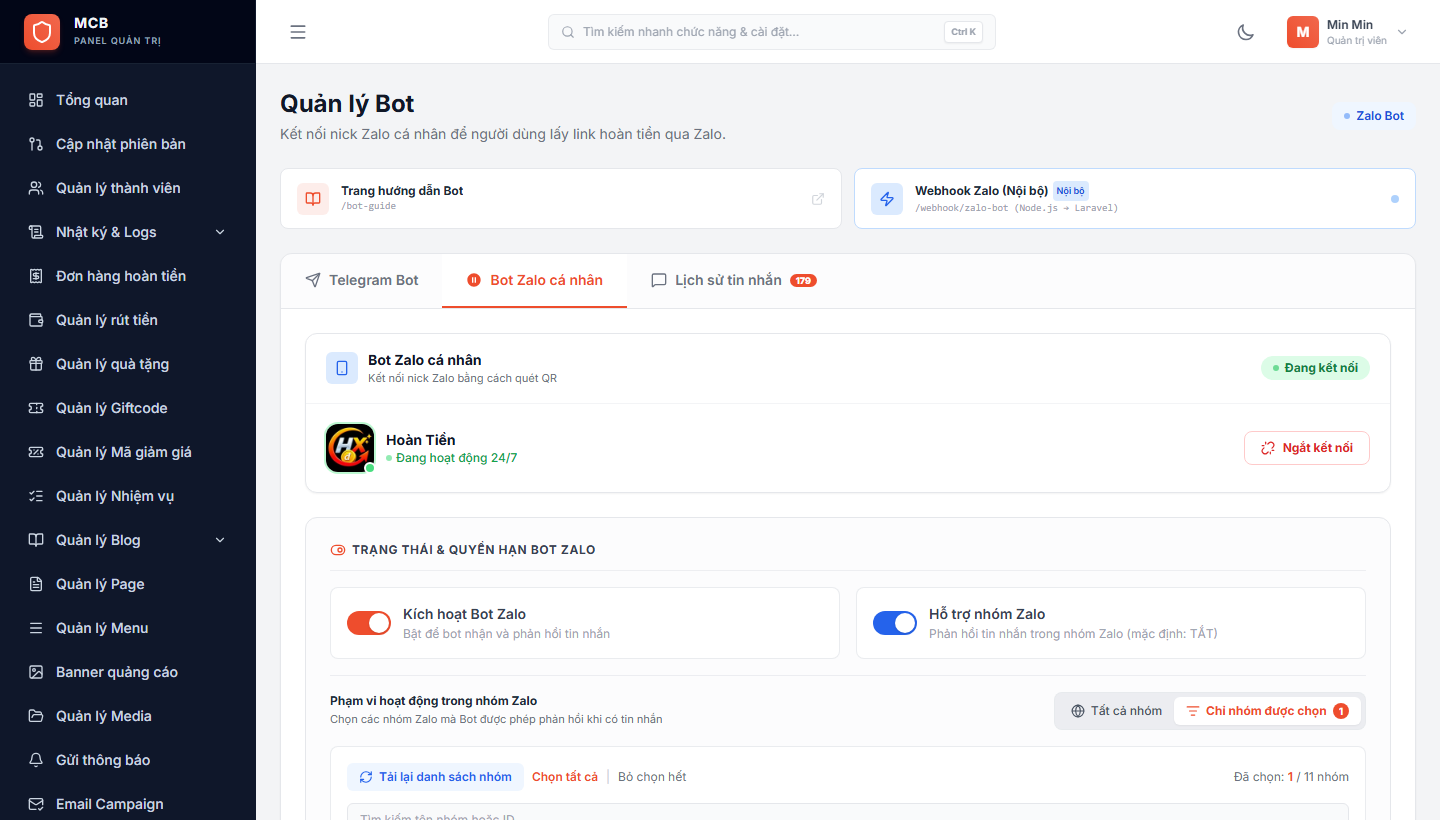
Task: Click the Quản lý Bot page heading
Action: (347, 104)
